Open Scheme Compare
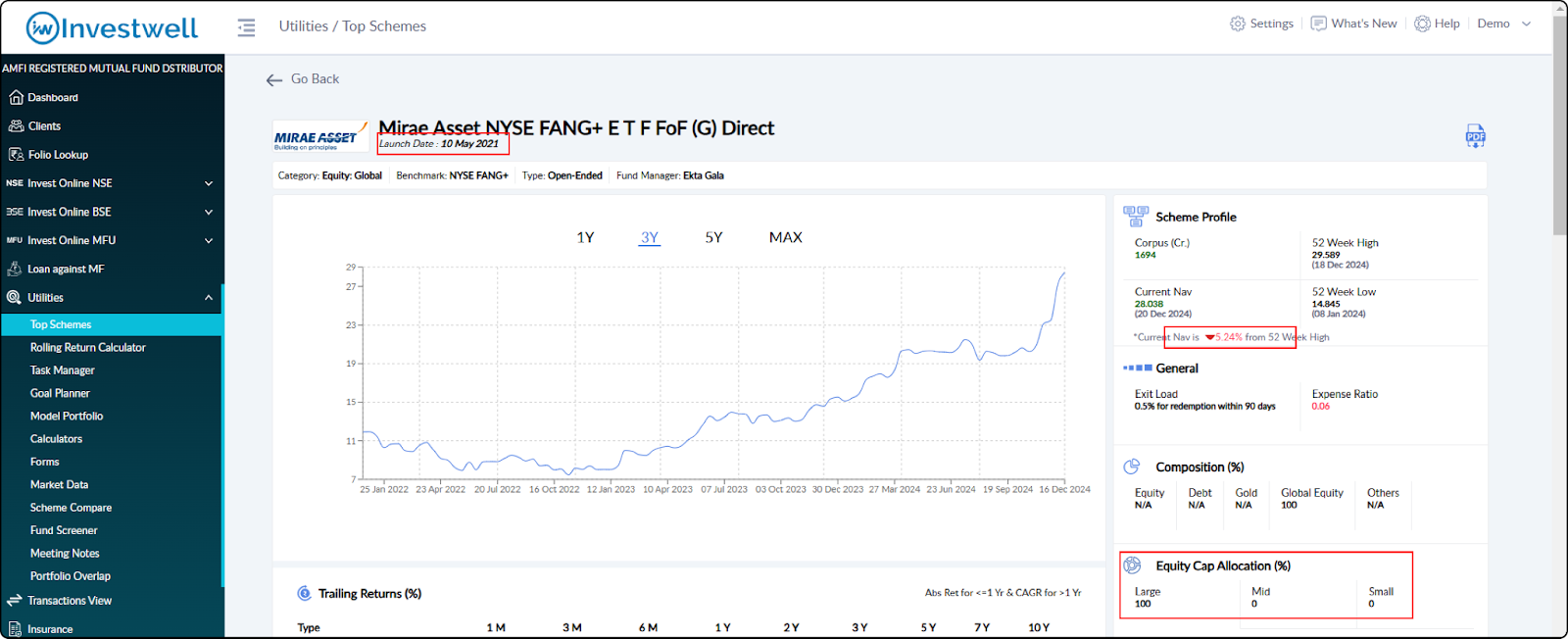1568x639 pixels. pyautogui.click(x=71, y=508)
